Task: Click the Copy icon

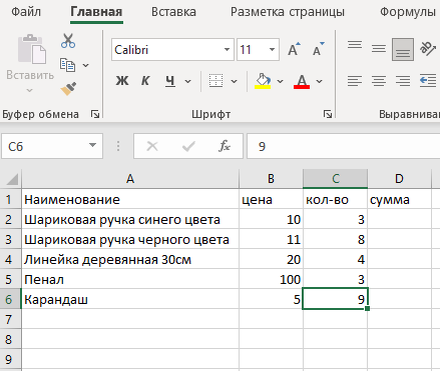Action: click(x=67, y=65)
